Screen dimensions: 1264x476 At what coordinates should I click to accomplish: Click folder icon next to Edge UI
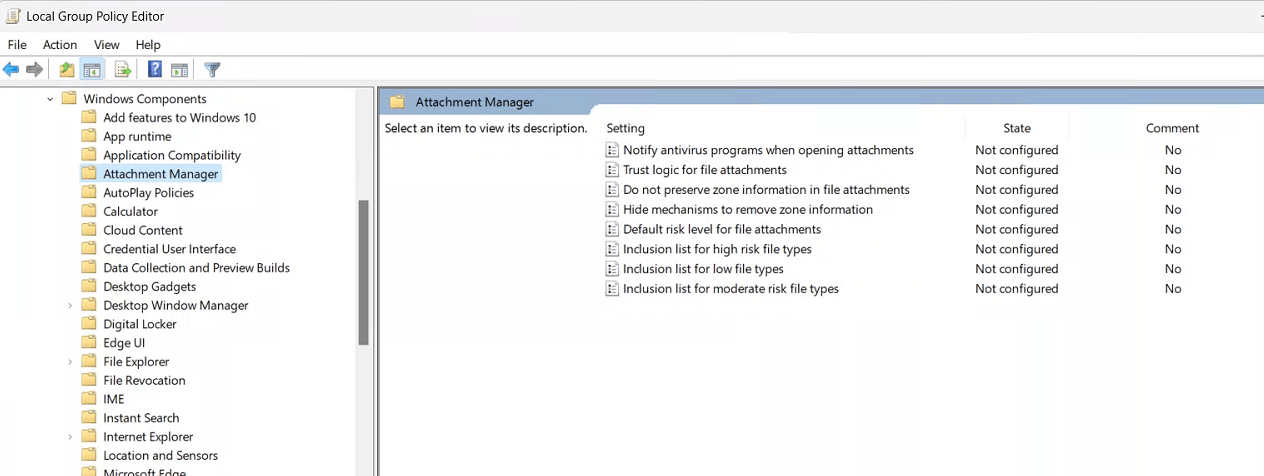coord(89,343)
